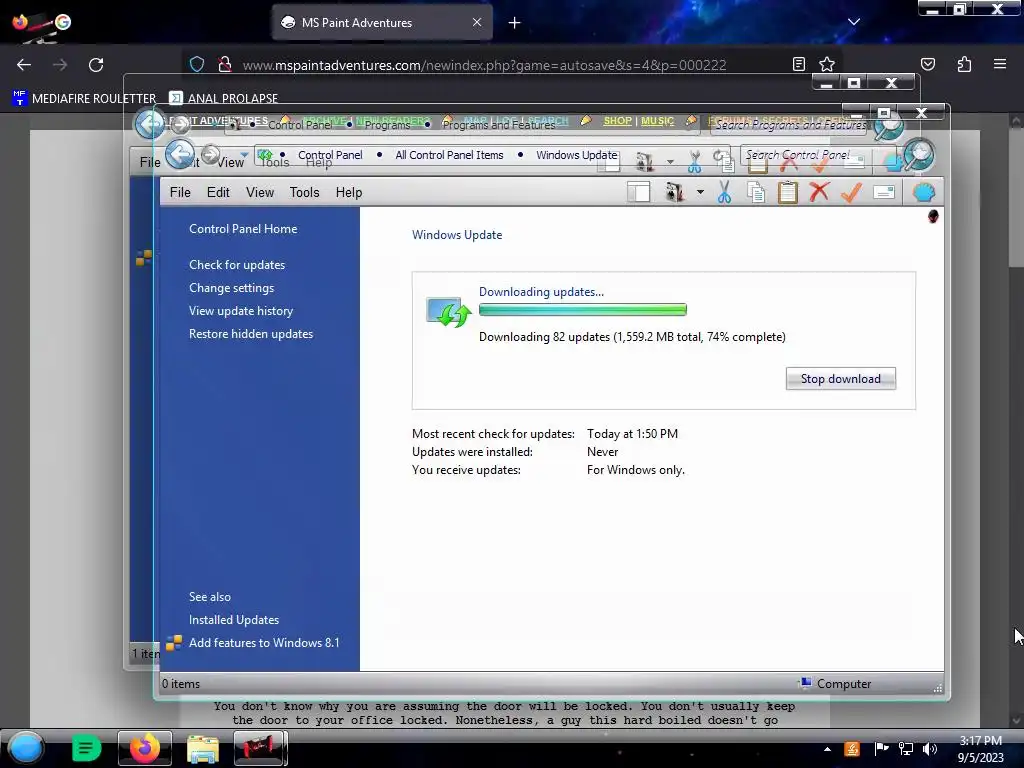Screen dimensions: 1024x768
Task: Open MEDIAFIRE ROULETTER bookmark
Action: click(84, 98)
